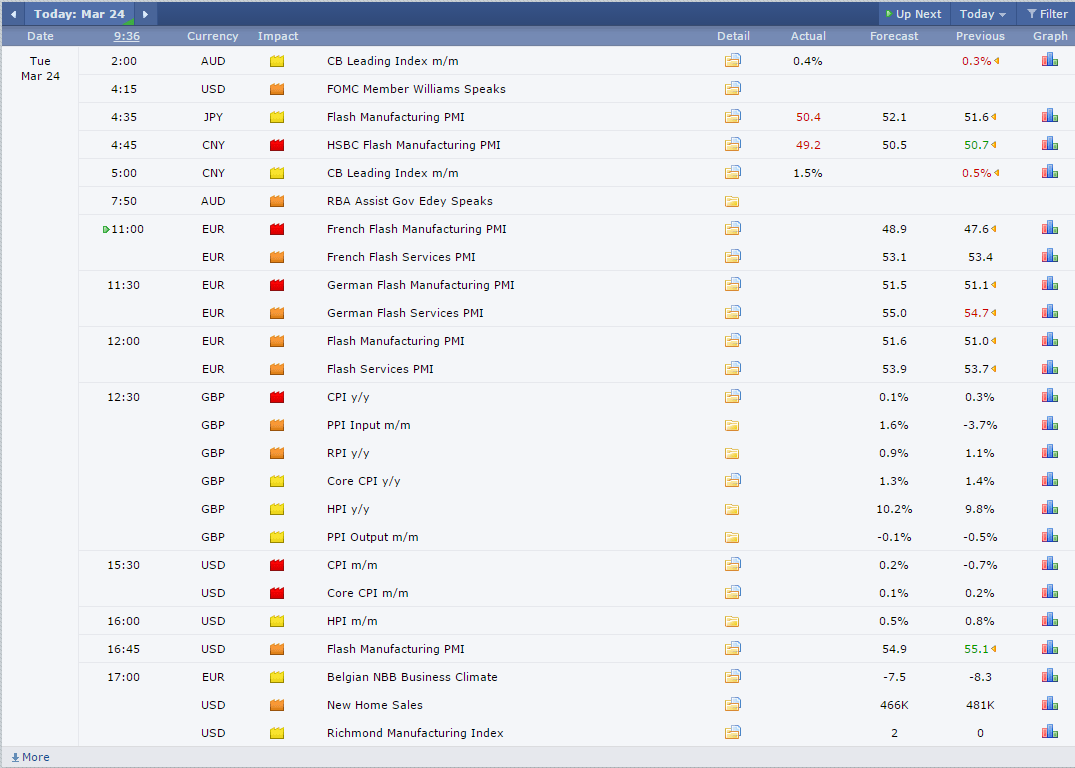Click the Detail column header
This screenshot has width=1075, height=768.
[733, 36]
